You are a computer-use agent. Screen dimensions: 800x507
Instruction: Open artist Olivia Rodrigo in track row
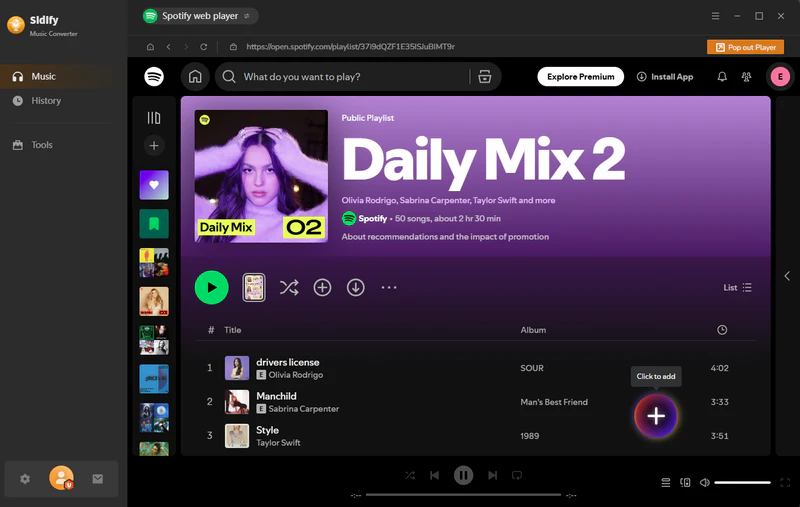tap(296, 375)
